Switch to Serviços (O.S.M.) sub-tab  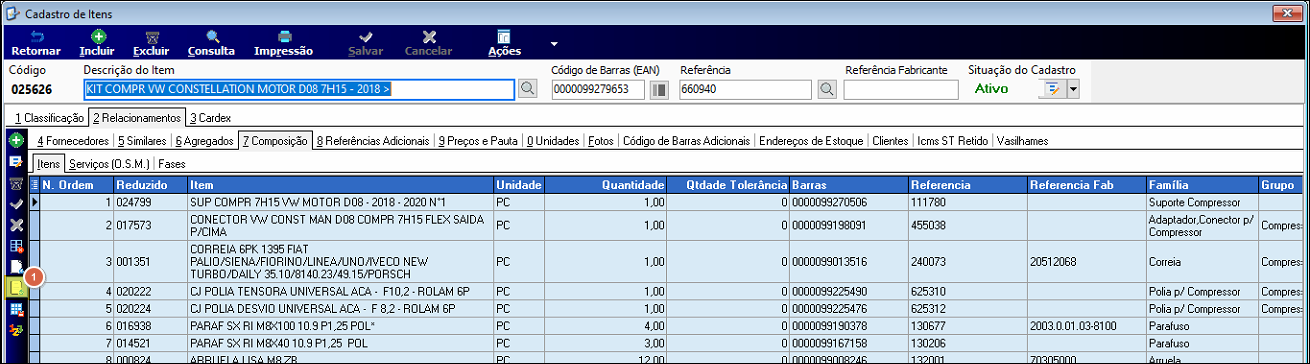109,163
